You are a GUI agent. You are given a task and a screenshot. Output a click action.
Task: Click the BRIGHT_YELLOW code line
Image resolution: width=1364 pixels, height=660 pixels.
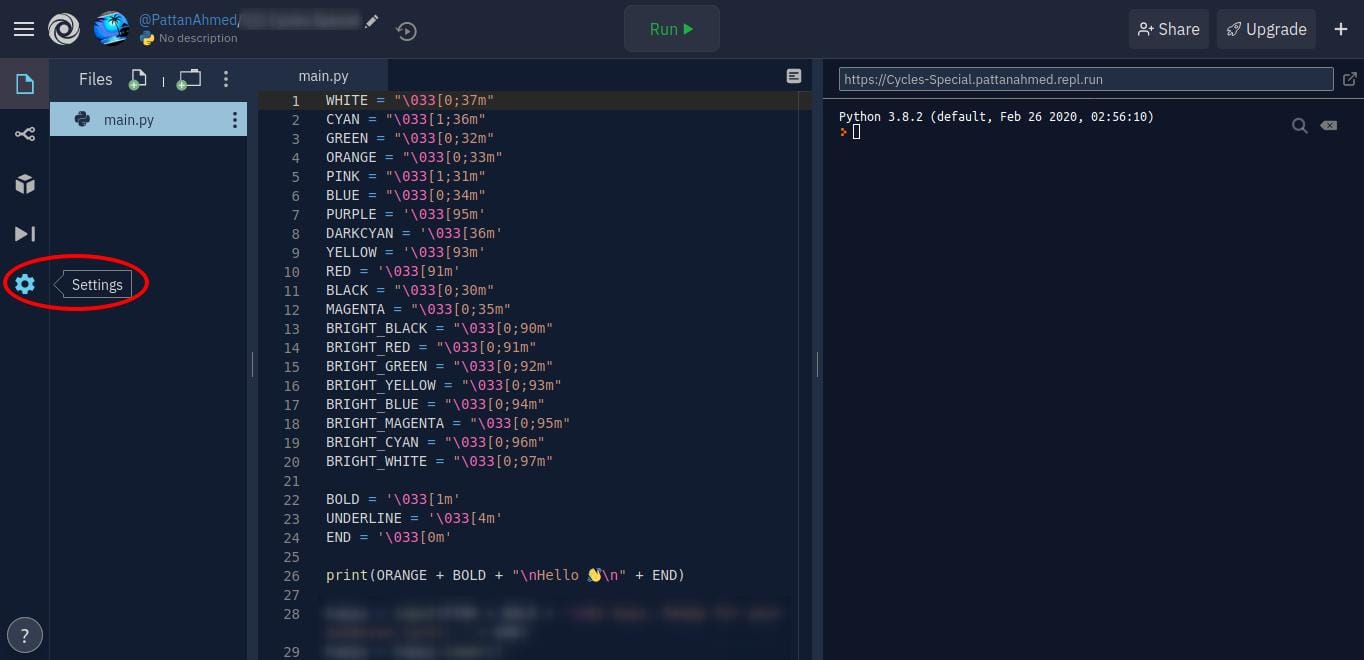pyautogui.click(x=444, y=386)
